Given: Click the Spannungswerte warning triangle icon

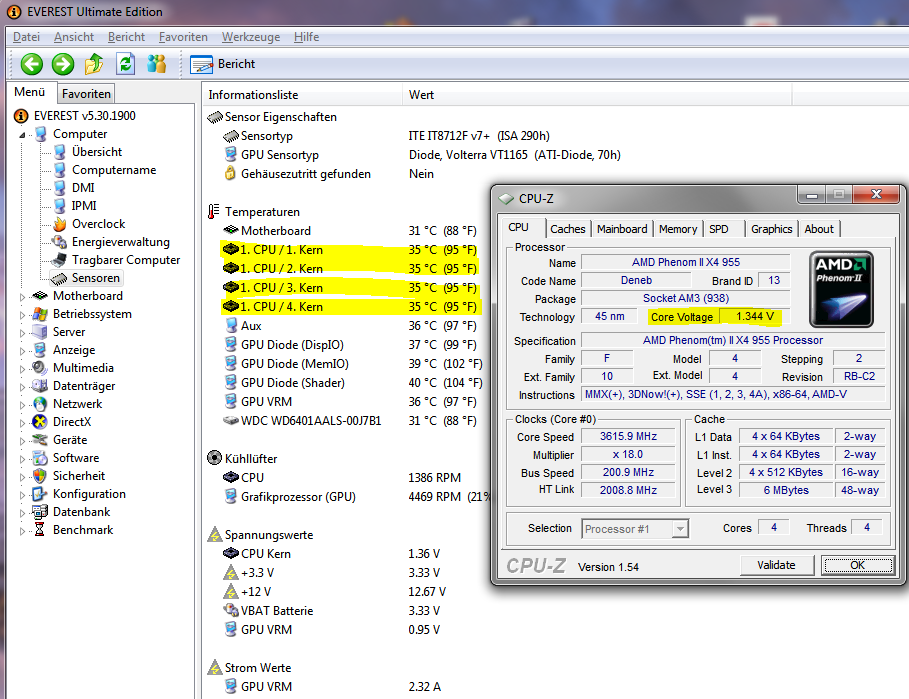Looking at the screenshot, I should point(215,534).
